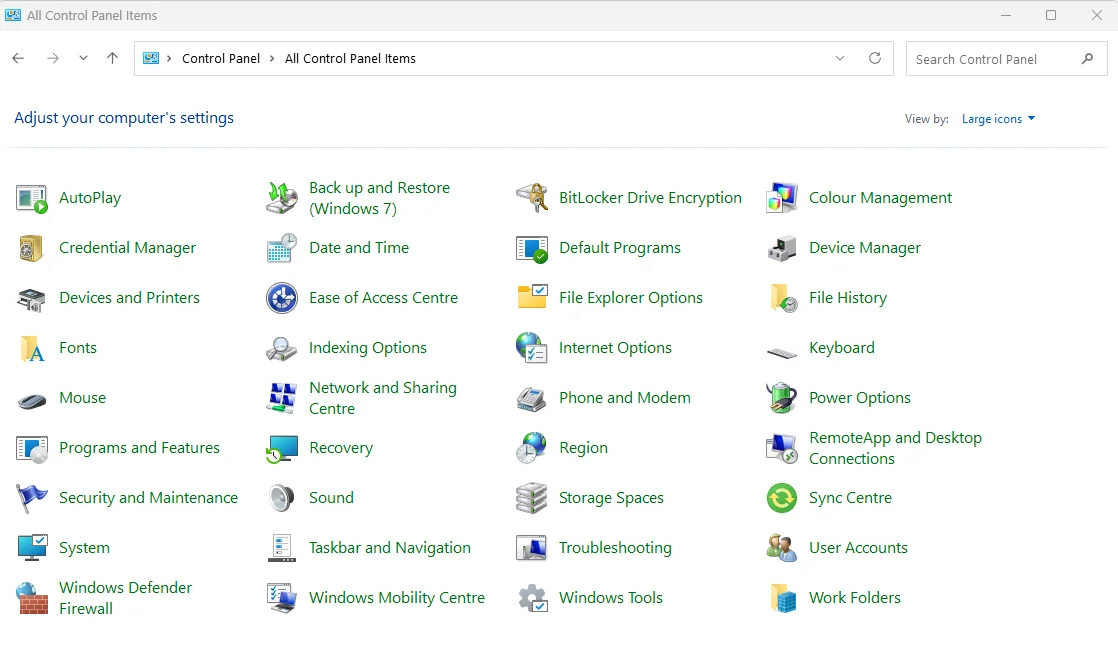1118x653 pixels.
Task: Click the Ease of Access Centre icon
Action: (x=282, y=298)
